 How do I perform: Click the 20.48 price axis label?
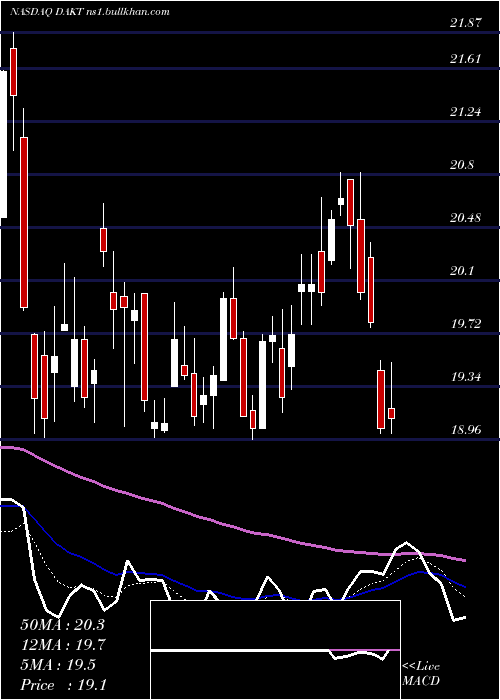[466, 218]
